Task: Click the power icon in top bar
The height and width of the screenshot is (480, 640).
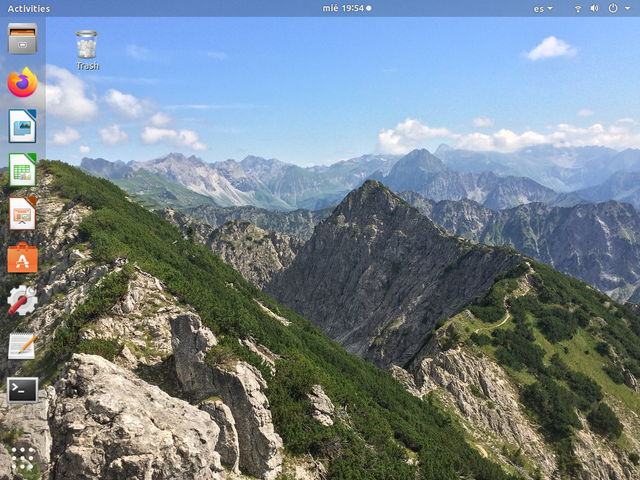Action: [x=612, y=8]
